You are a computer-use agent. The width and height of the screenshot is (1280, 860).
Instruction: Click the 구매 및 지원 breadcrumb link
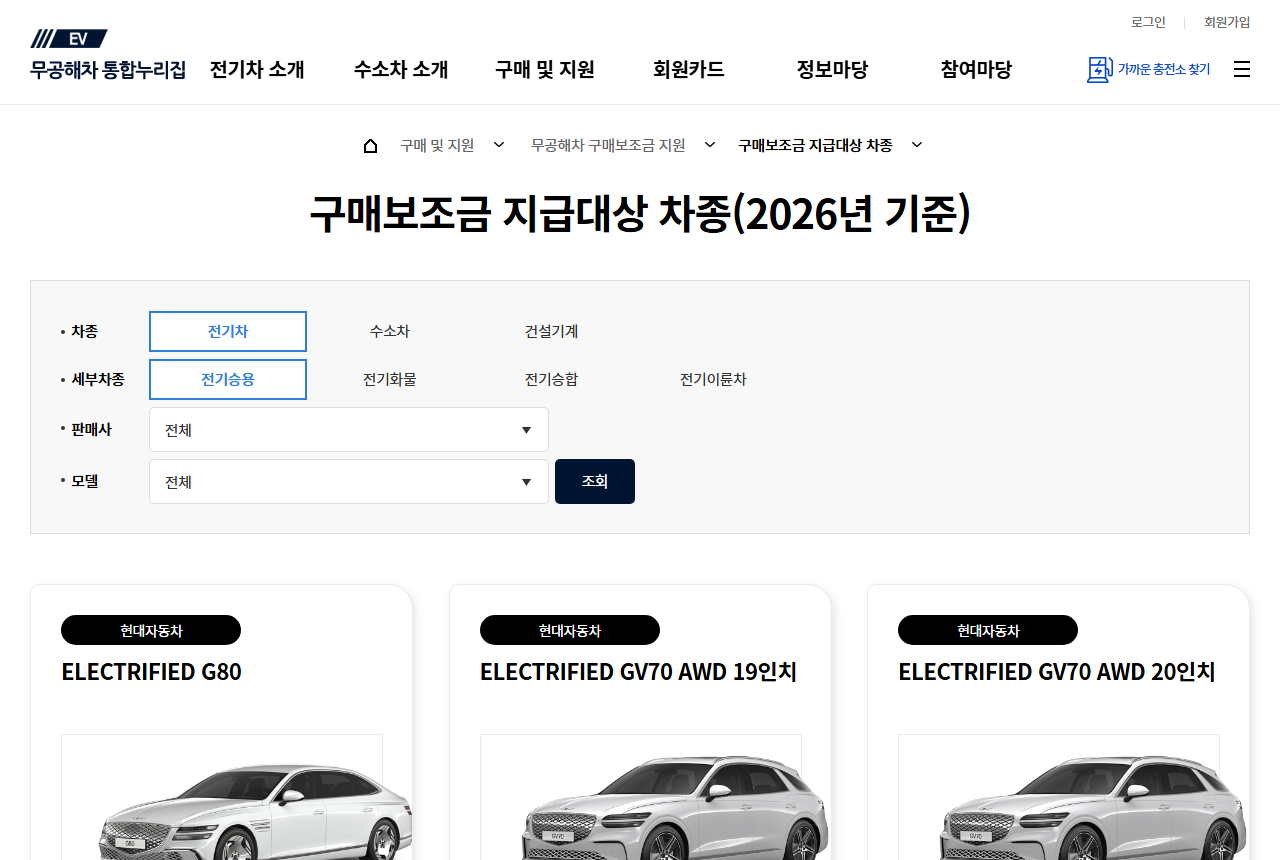point(437,145)
